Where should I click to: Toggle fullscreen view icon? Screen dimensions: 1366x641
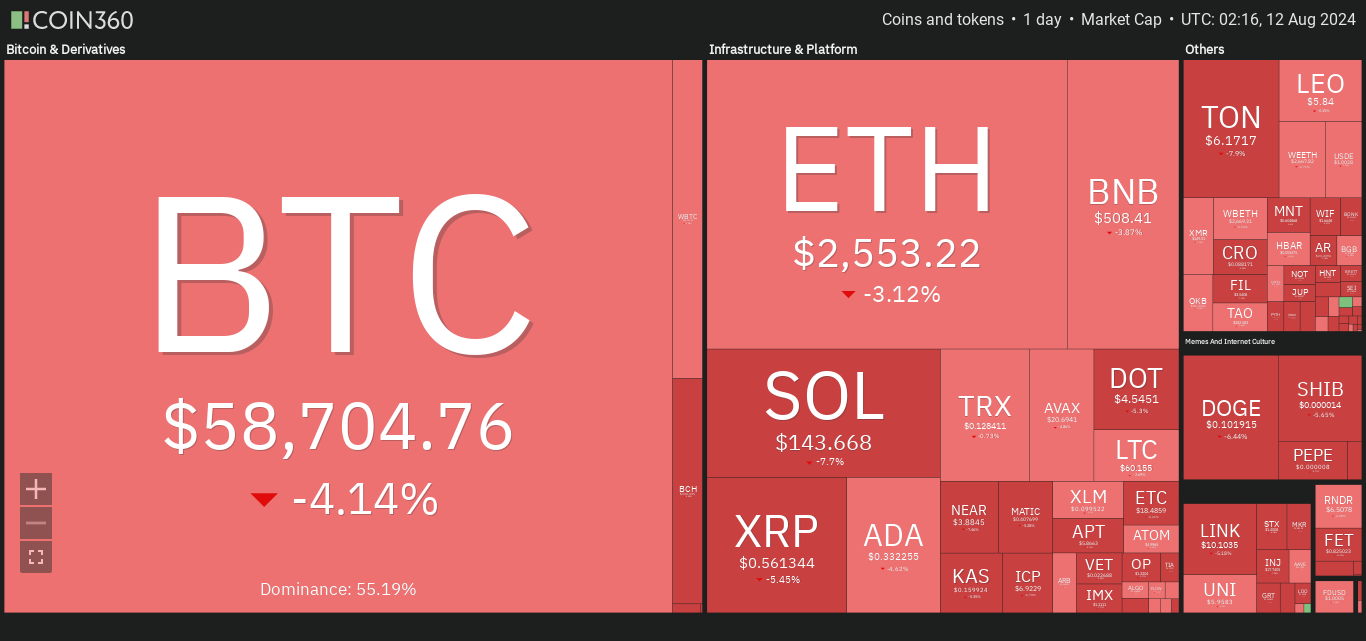point(36,557)
